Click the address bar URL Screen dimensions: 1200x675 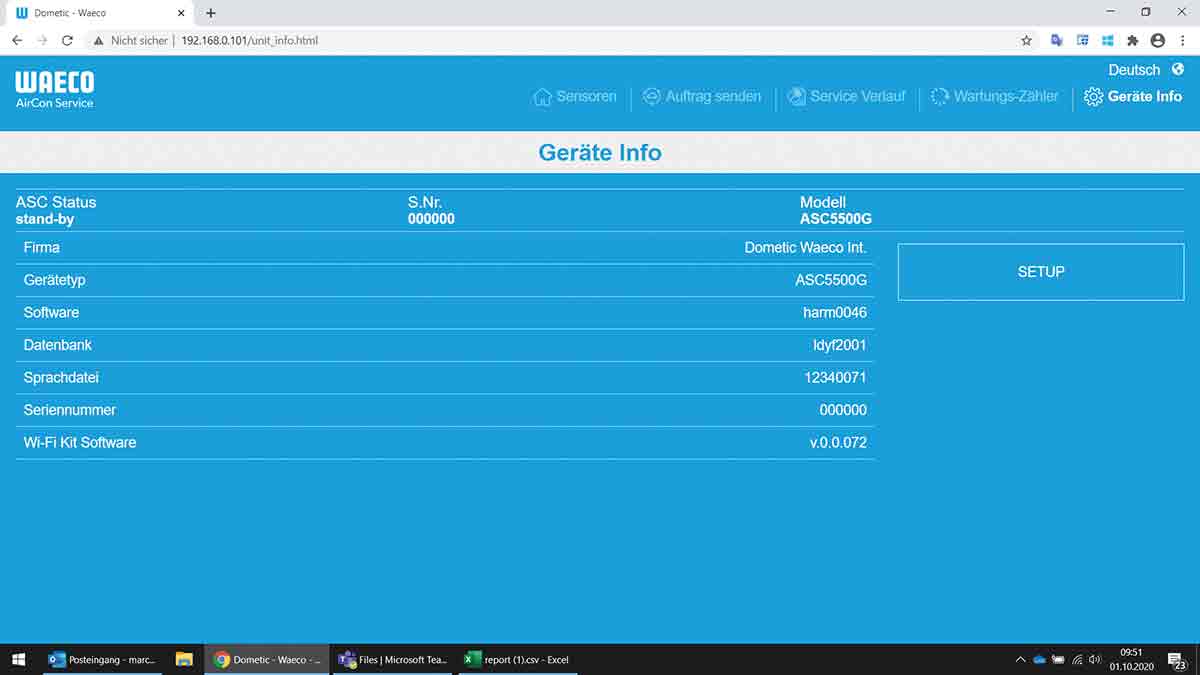pos(249,41)
